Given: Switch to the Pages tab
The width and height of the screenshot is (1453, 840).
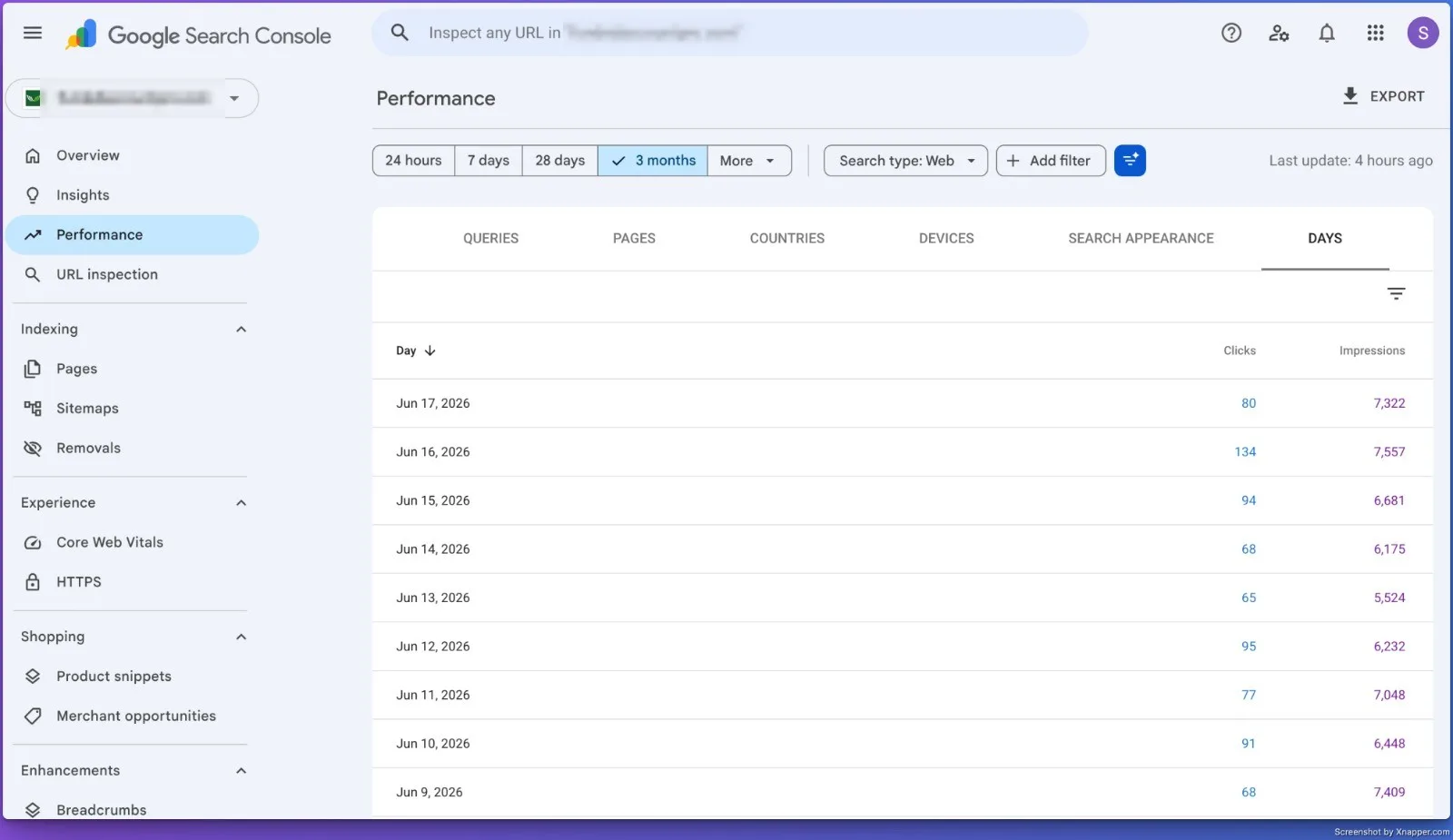Looking at the screenshot, I should tap(634, 239).
